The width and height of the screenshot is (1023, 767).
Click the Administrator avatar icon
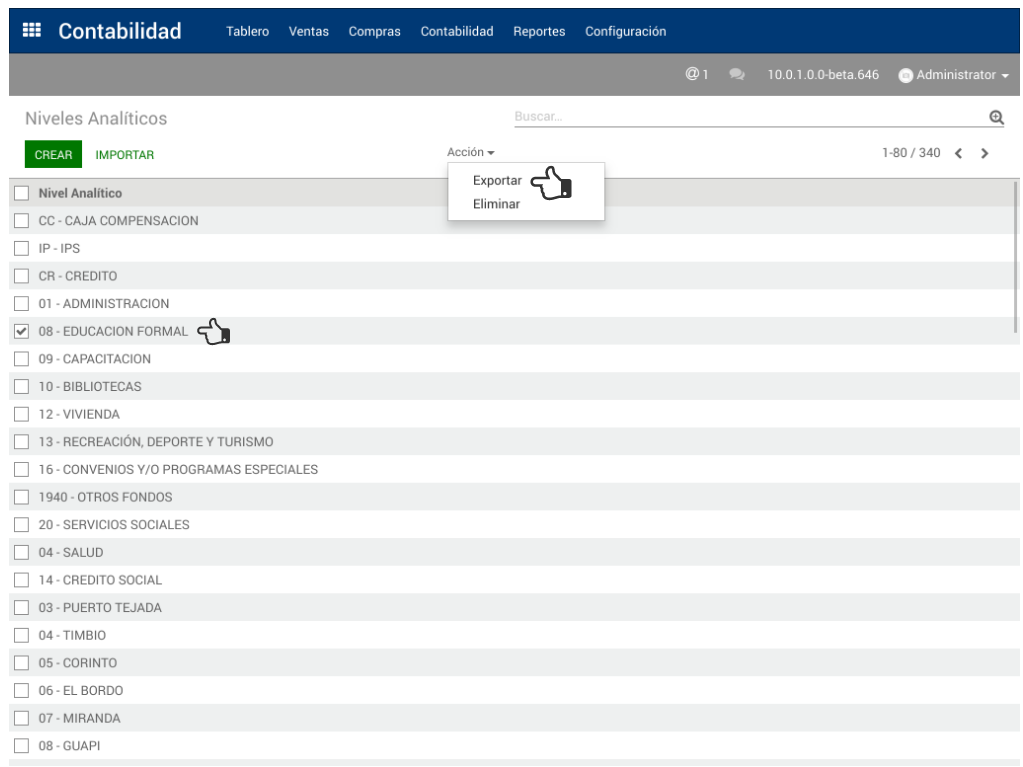point(905,76)
